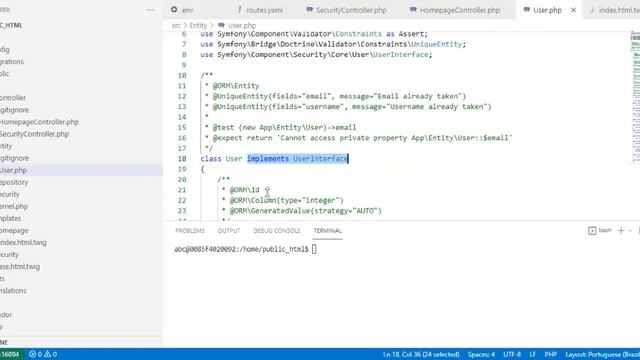Expand the homepage templates folder
Image resolution: width=640 pixels, height=360 pixels.
[14, 231]
